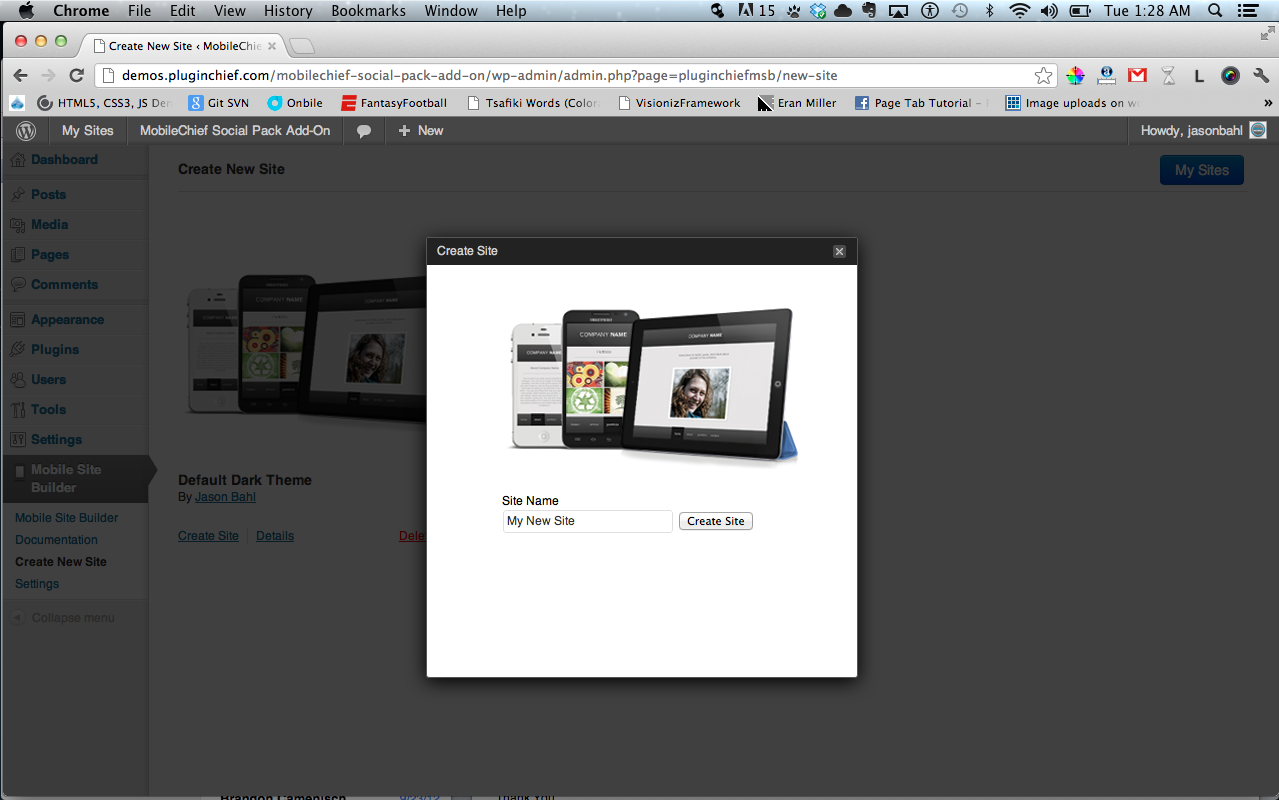Click the hourglass extension icon
The height and width of the screenshot is (800, 1279).
coord(1168,75)
